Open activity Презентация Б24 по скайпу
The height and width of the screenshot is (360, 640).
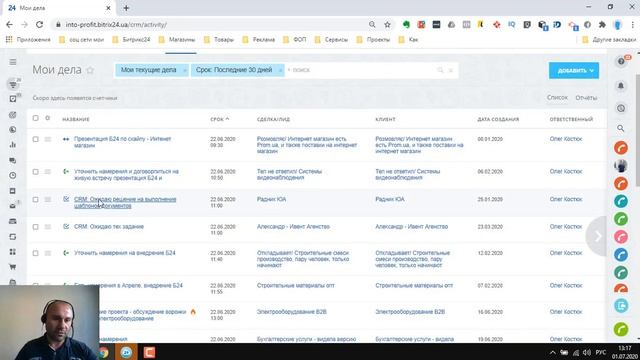[x=122, y=142]
